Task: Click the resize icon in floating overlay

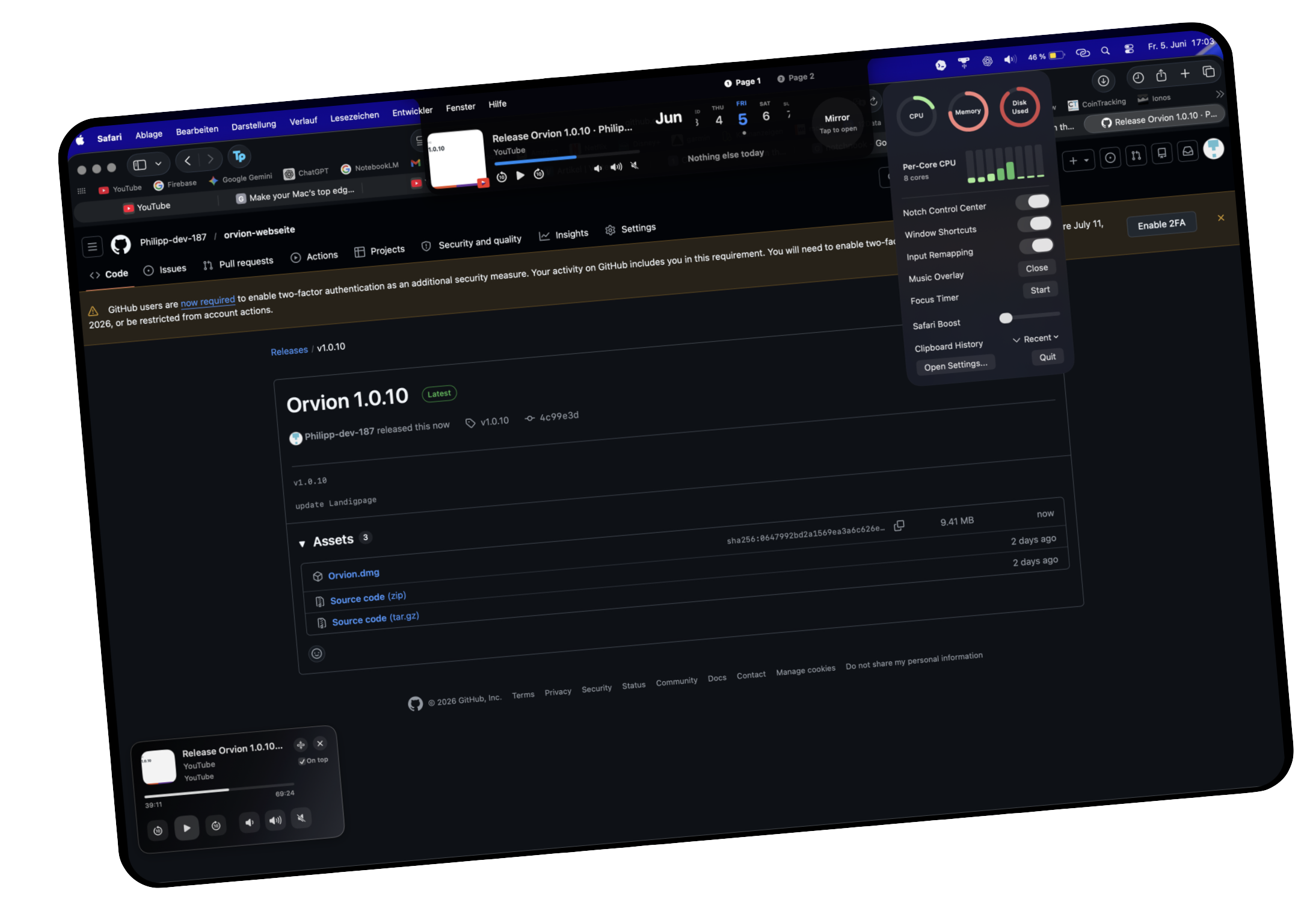Action: 301,745
